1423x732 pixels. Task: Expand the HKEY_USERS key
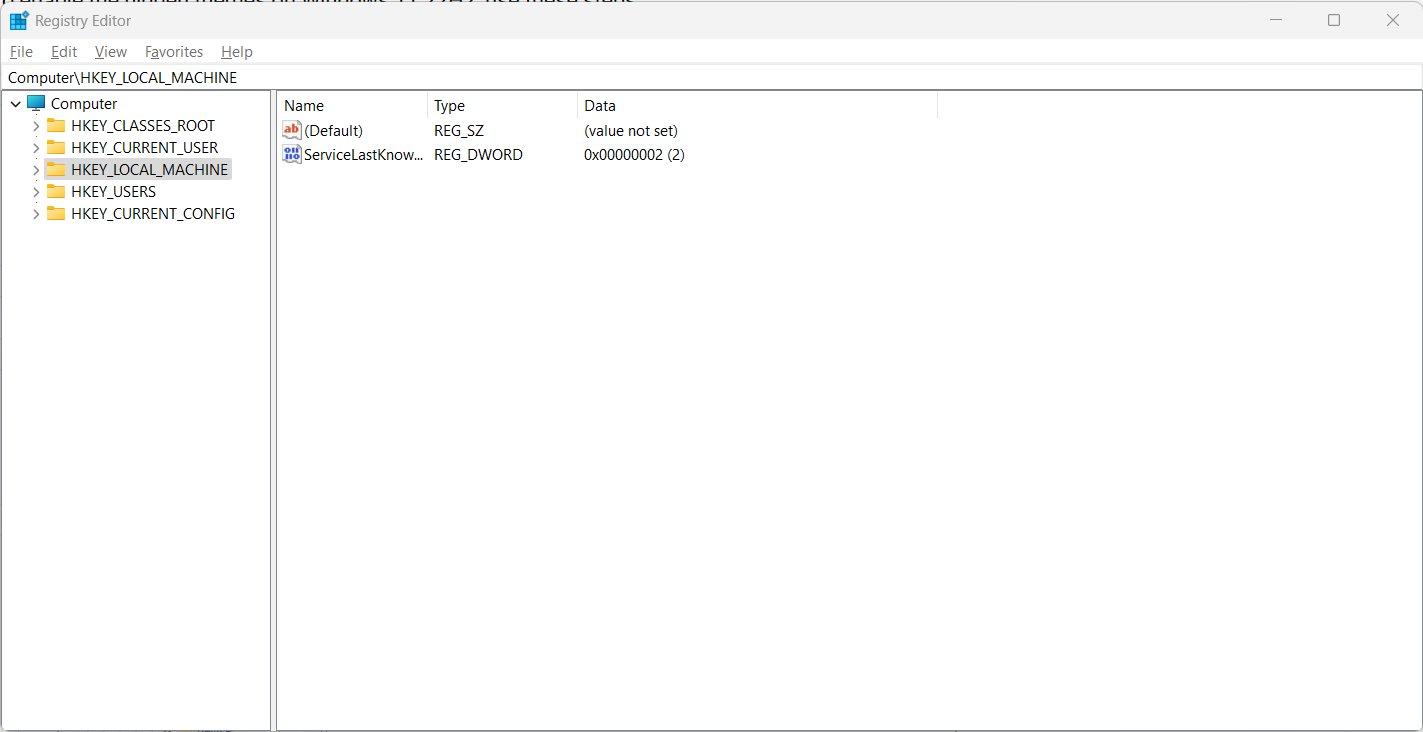point(36,192)
